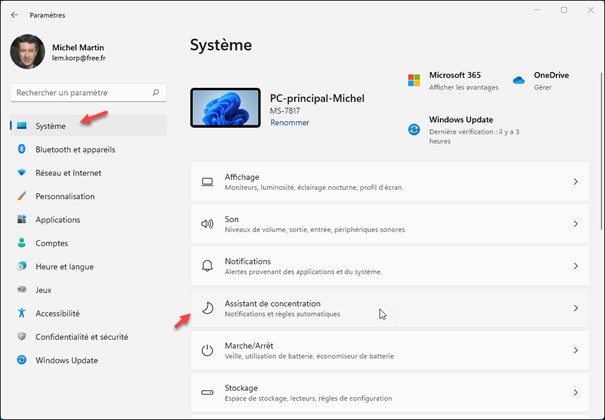Click the Rechercher un paramètre search field
This screenshot has height=420, width=605.
point(80,92)
